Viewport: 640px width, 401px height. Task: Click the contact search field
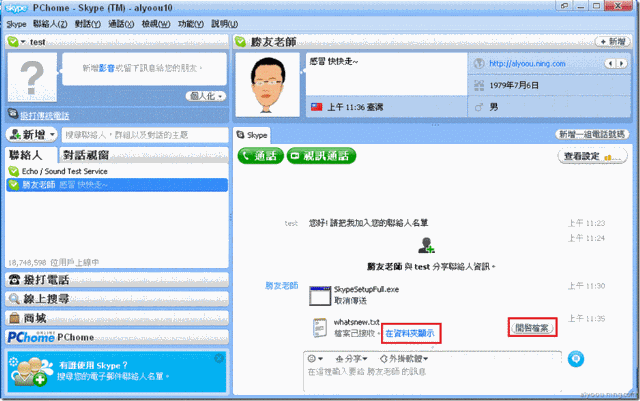click(145, 135)
